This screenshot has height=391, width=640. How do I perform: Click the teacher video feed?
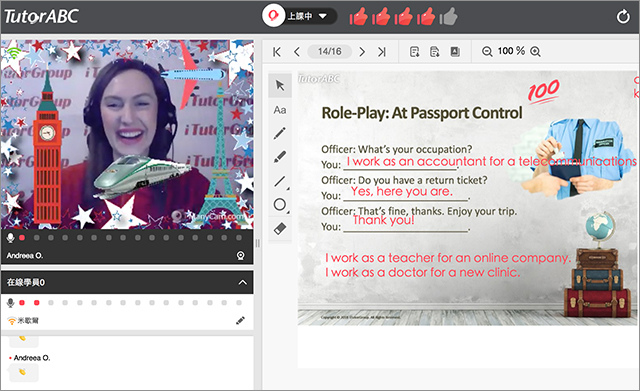point(127,134)
